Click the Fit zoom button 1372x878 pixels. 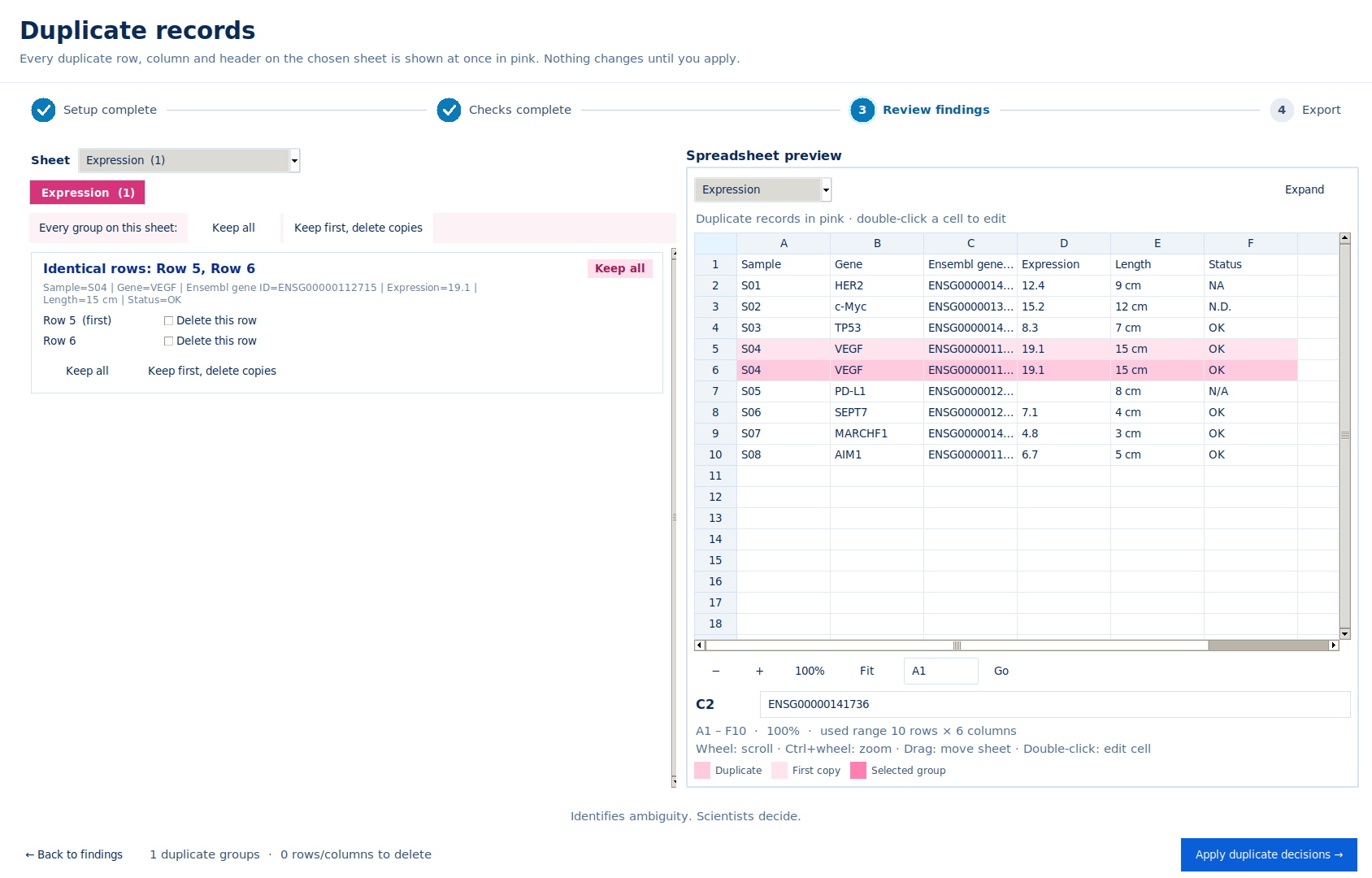867,671
